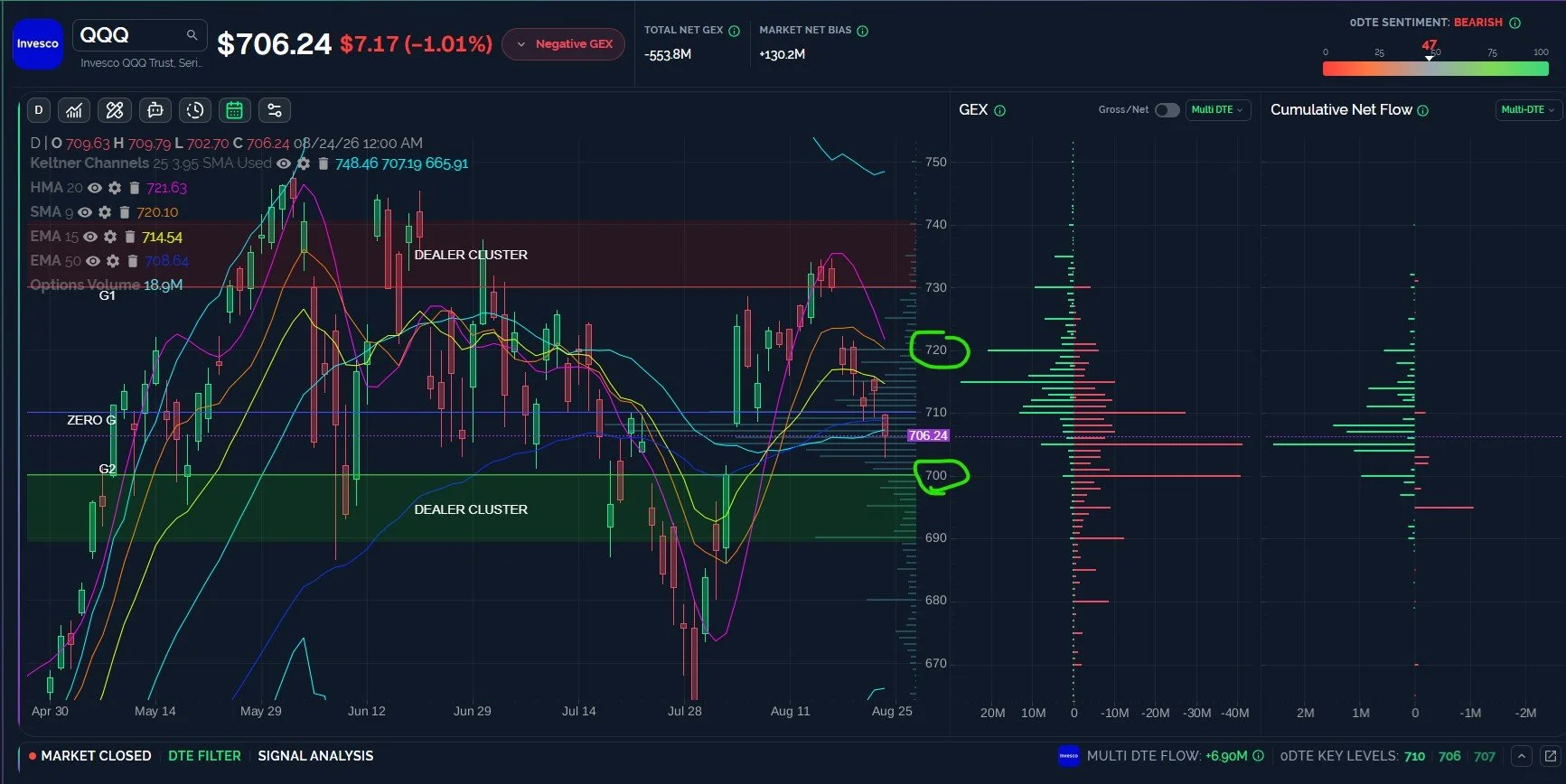Open EMA 50 settings gear

pyautogui.click(x=113, y=261)
